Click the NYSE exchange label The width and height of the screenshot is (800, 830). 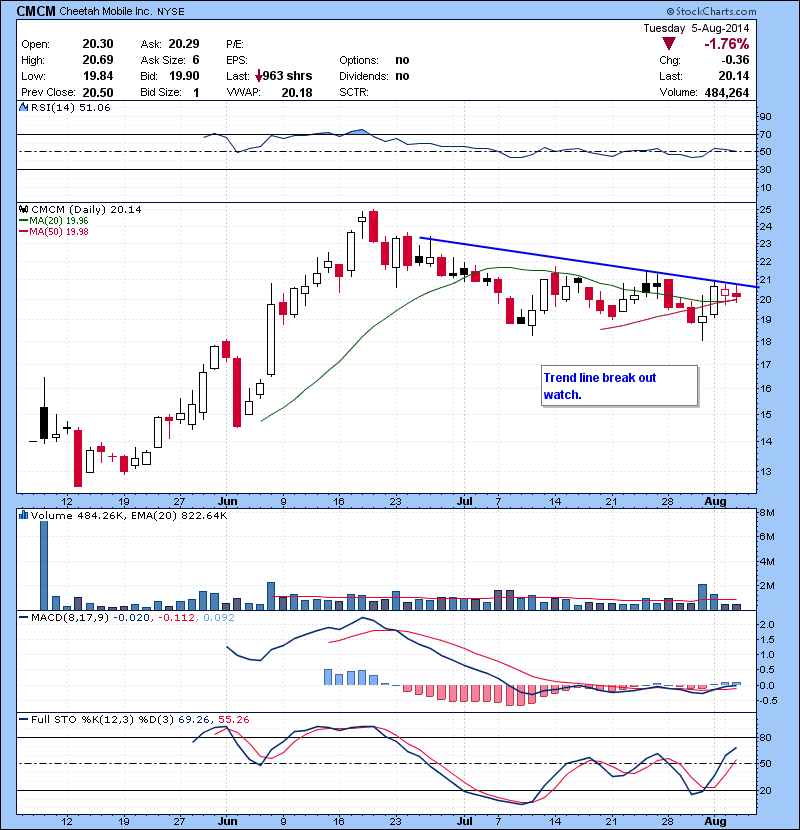(170, 12)
